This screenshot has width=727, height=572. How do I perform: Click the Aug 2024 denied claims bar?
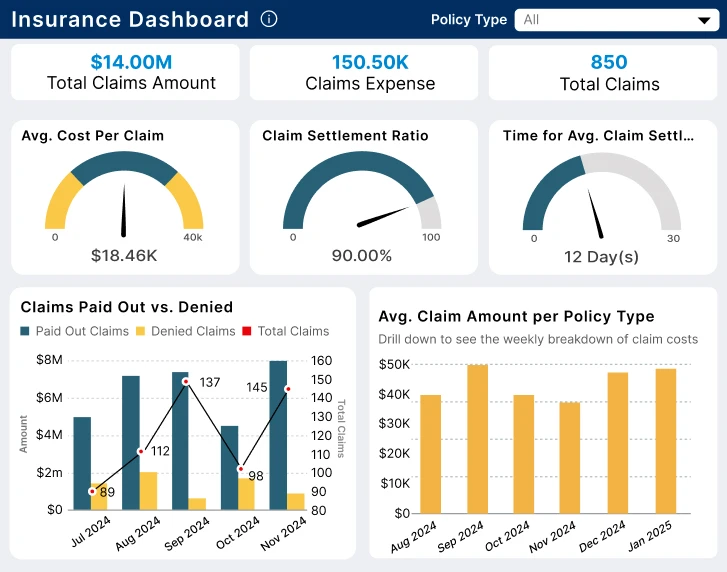coord(148,490)
